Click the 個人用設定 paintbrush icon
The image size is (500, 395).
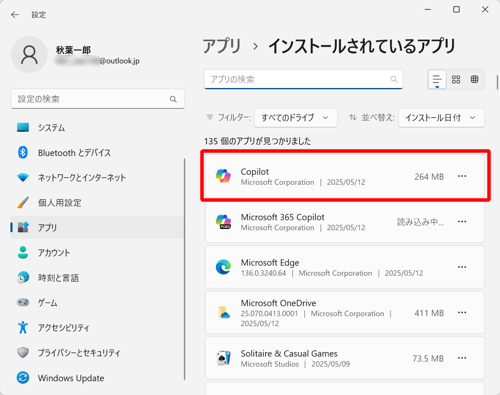click(23, 202)
